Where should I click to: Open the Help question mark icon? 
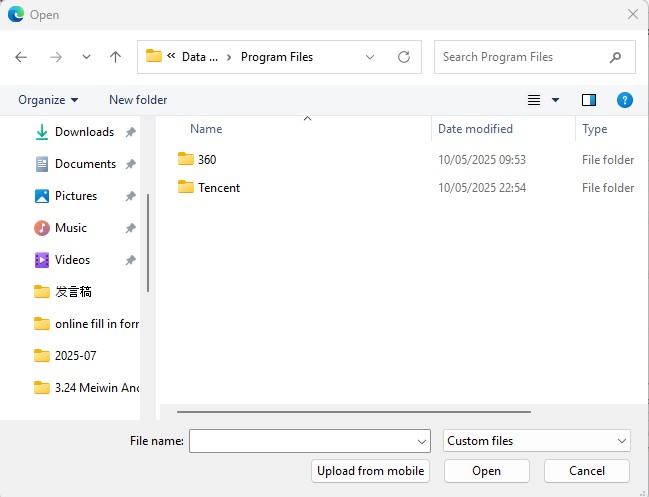point(625,100)
